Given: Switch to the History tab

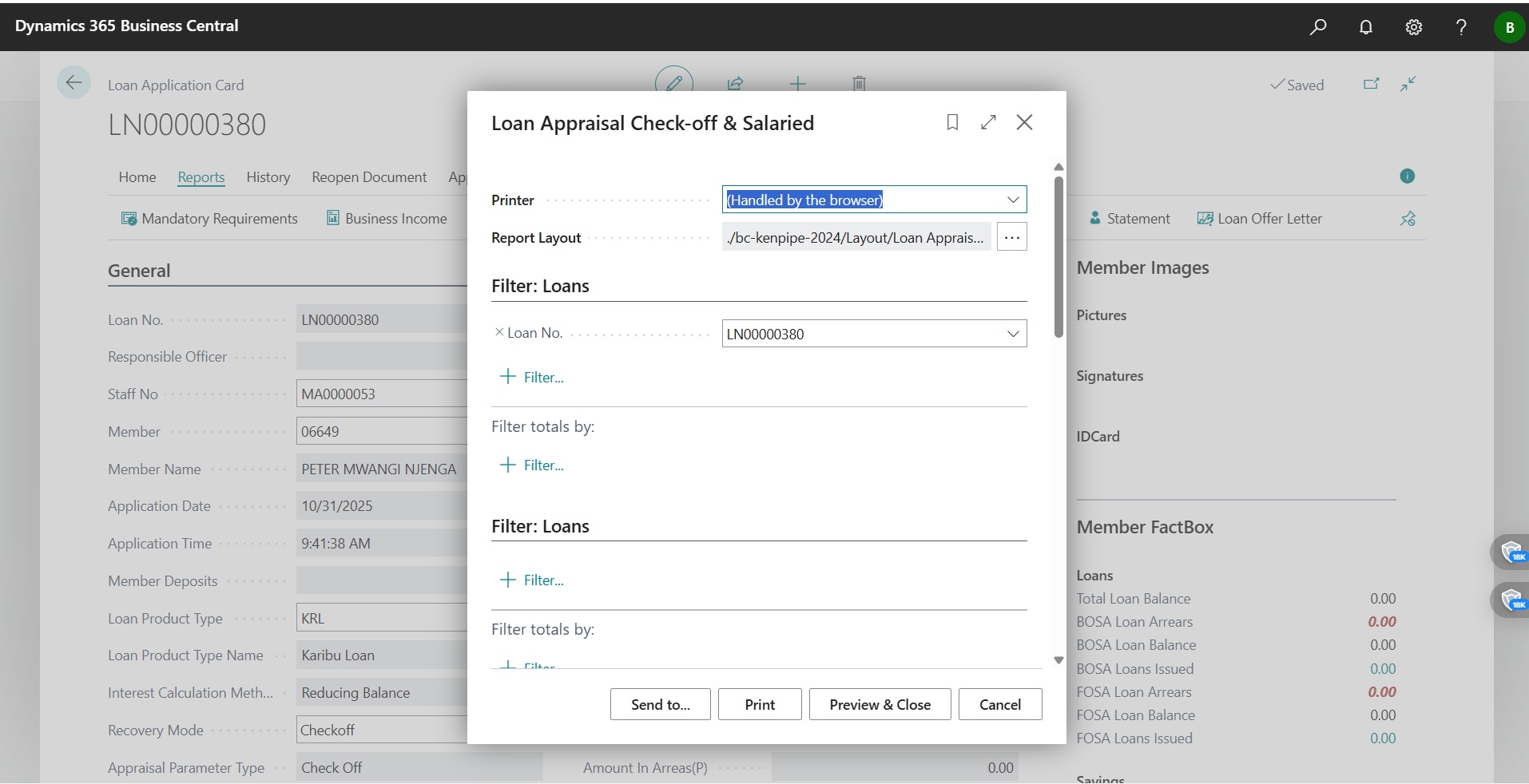Looking at the screenshot, I should [x=268, y=176].
